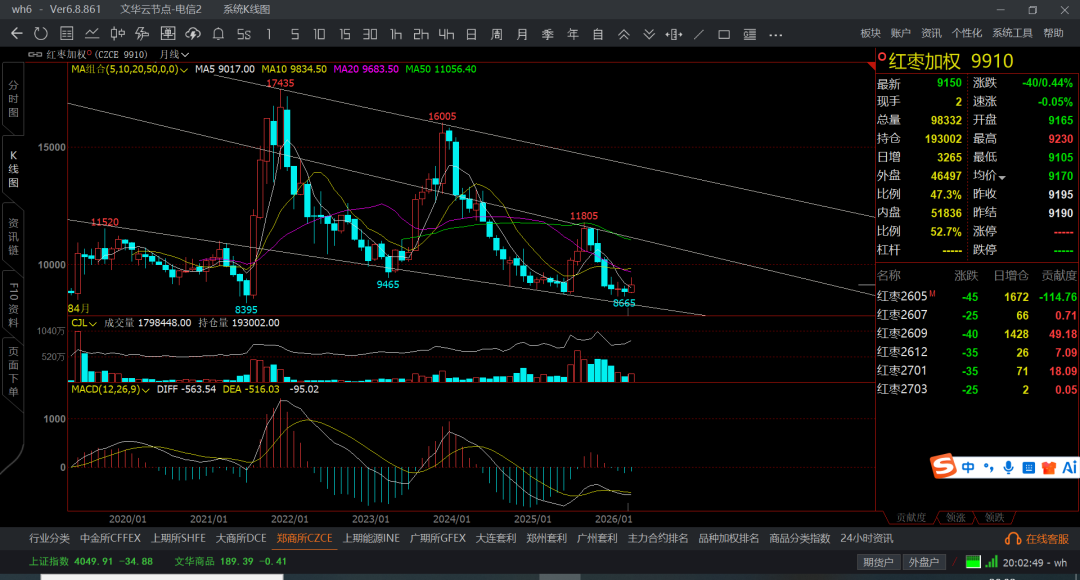Switch chart period to daily (日)
1080x580 pixels.
point(470,34)
